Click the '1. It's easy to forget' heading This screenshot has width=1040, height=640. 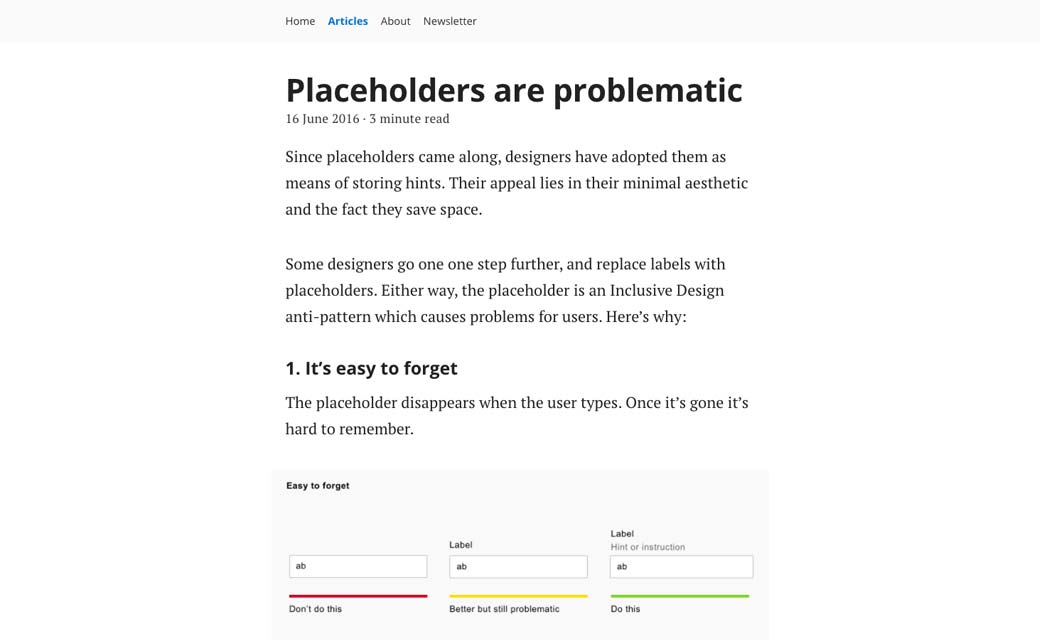pos(371,368)
